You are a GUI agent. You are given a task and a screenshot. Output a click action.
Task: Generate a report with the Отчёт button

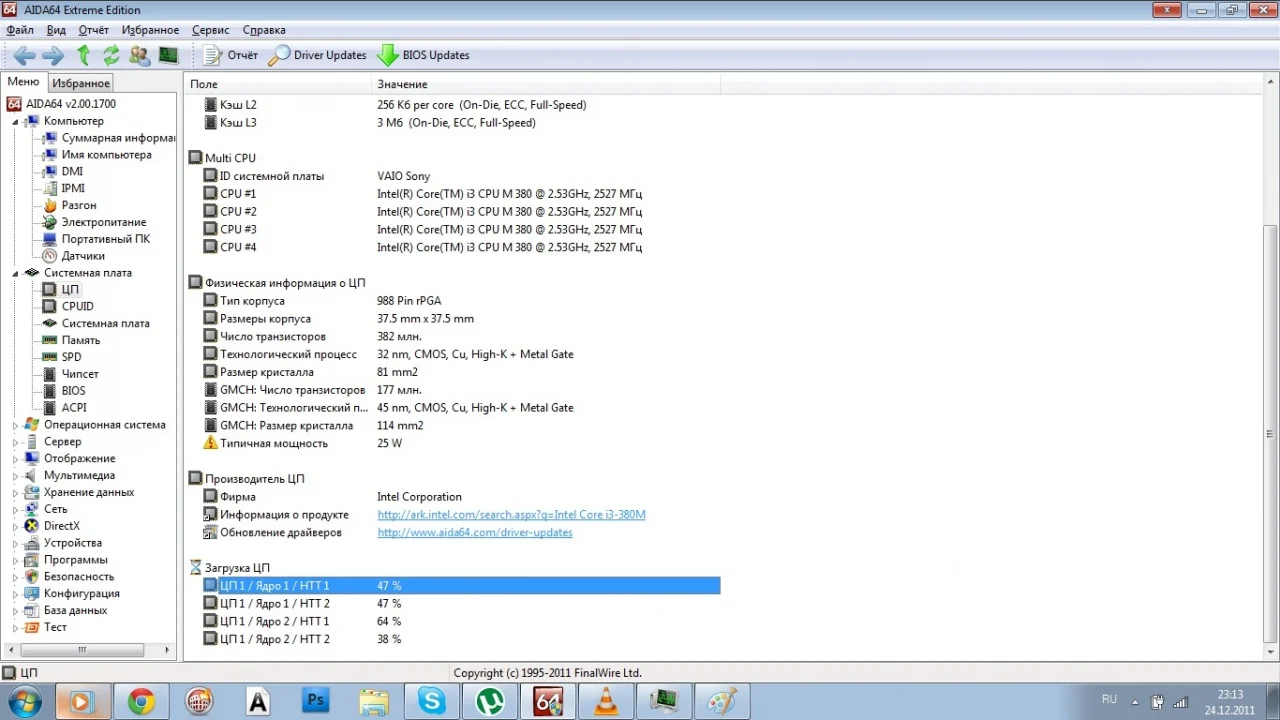pos(232,56)
